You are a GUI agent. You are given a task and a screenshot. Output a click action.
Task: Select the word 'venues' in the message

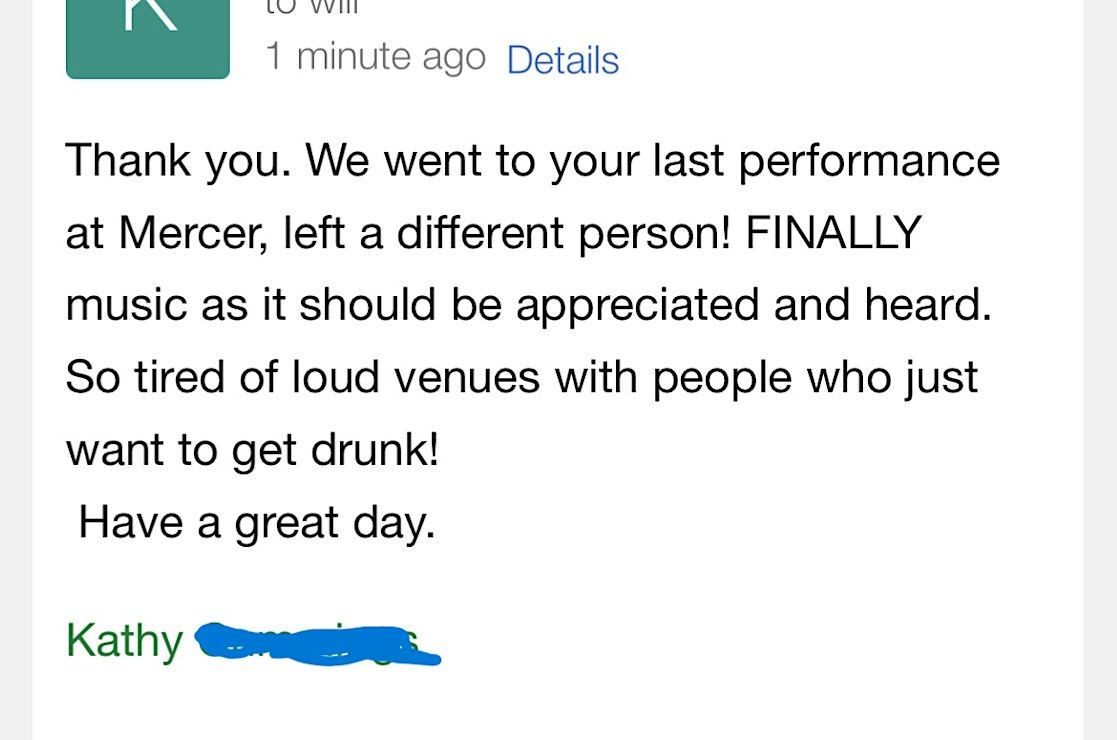(467, 377)
